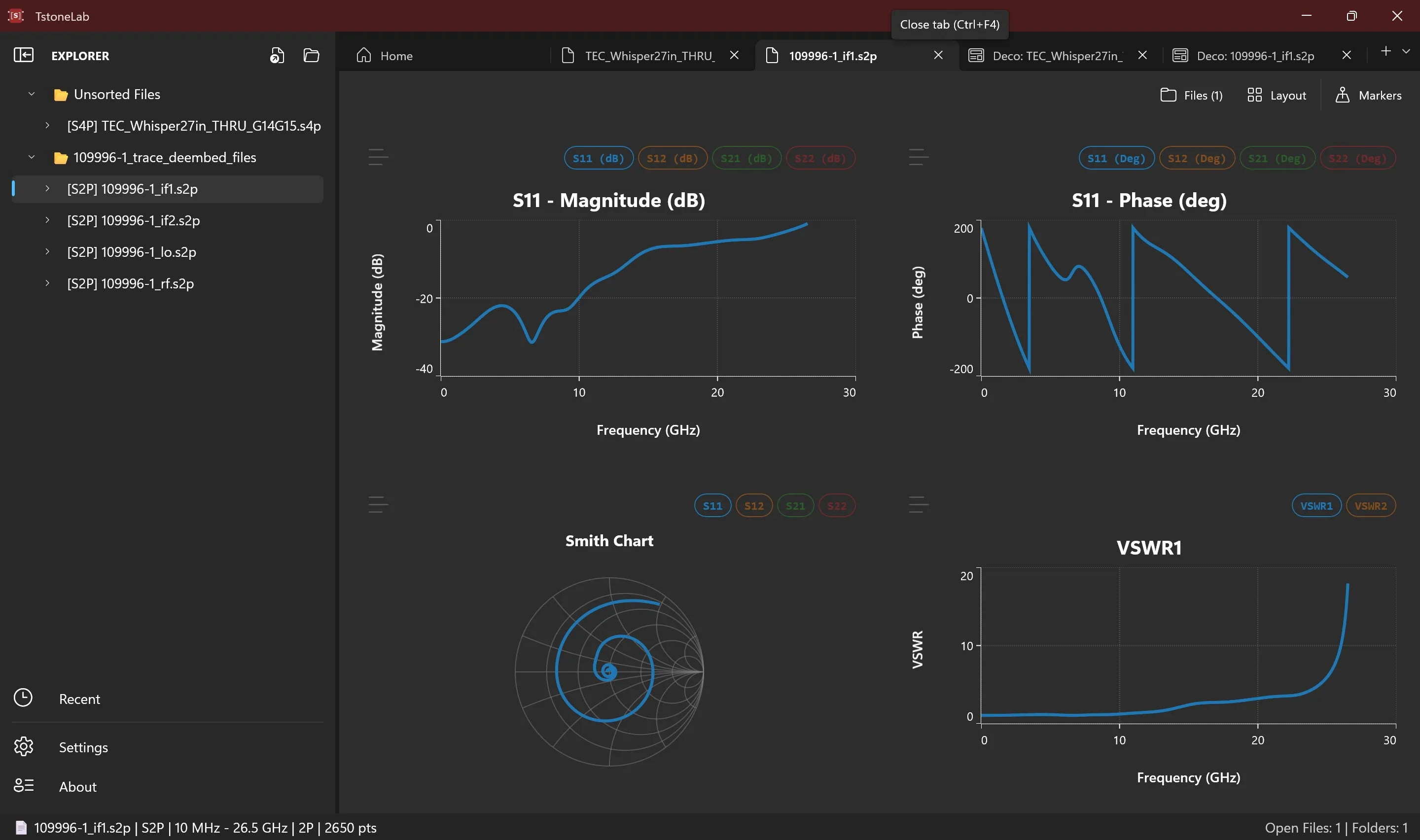Toggle the Smith Chart S22 trace
The height and width of the screenshot is (840, 1420).
click(x=837, y=505)
